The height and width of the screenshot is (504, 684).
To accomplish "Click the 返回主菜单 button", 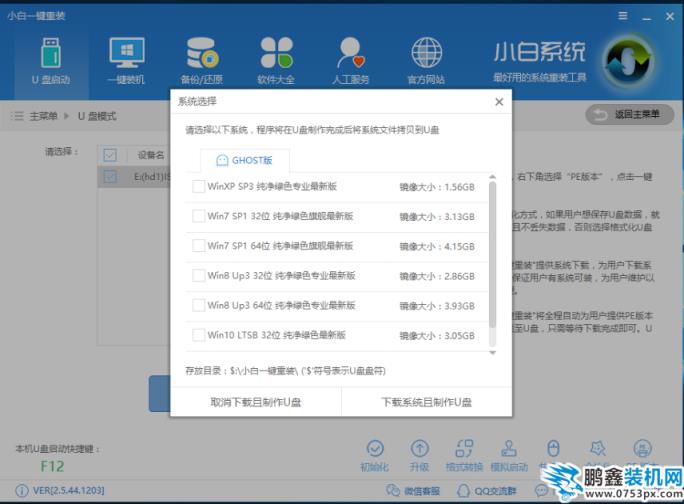I will (x=629, y=115).
